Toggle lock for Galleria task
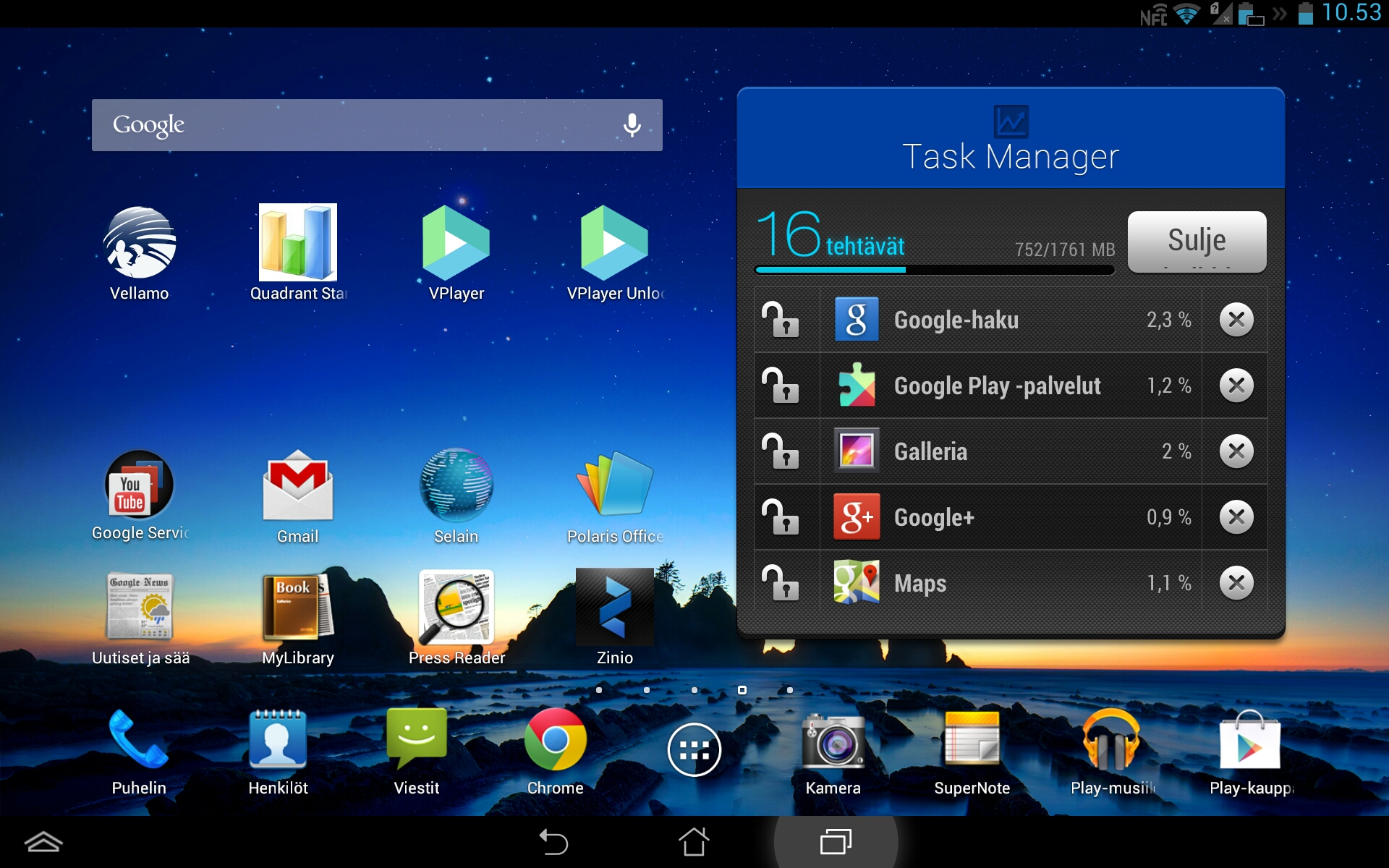This screenshot has height=868, width=1389. [x=781, y=451]
